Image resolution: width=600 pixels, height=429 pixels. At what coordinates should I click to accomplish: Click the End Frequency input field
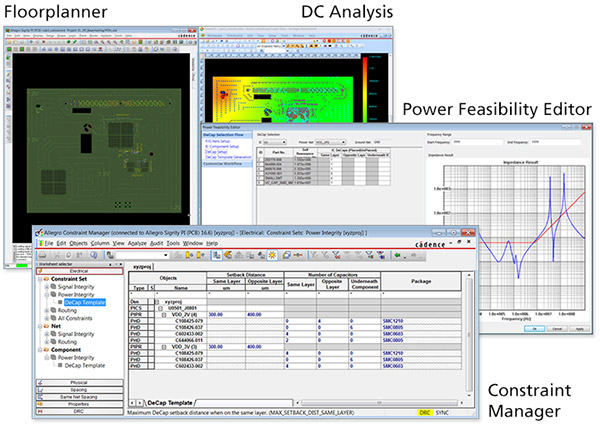(x=556, y=142)
